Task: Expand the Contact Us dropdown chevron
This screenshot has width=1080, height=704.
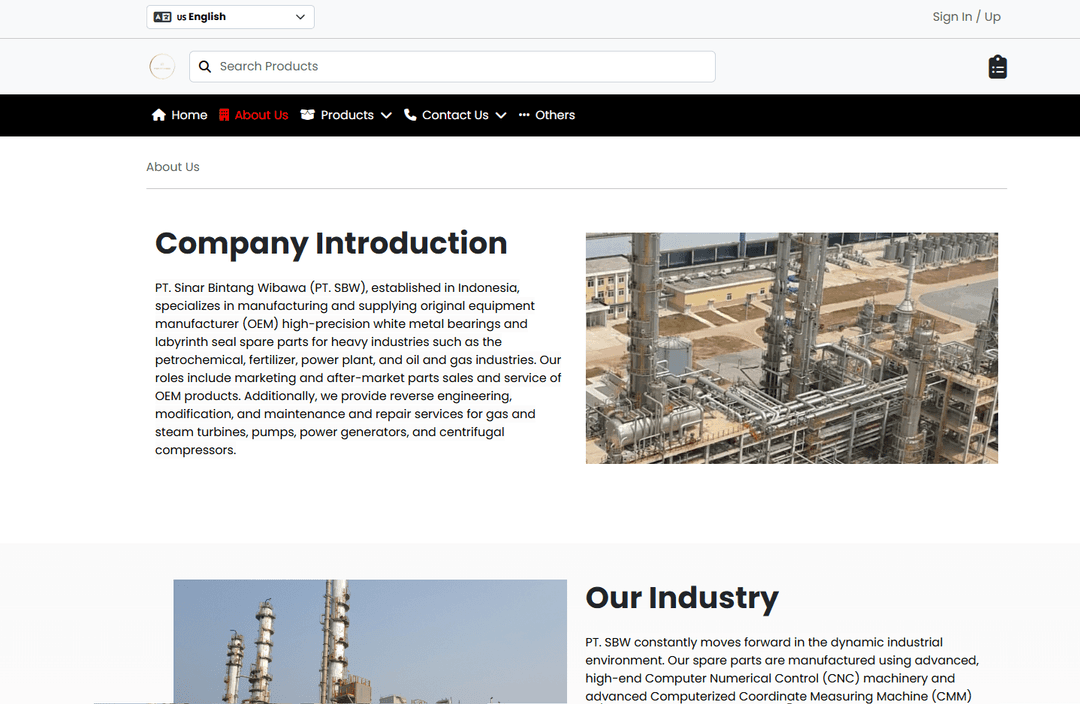Action: coord(501,116)
